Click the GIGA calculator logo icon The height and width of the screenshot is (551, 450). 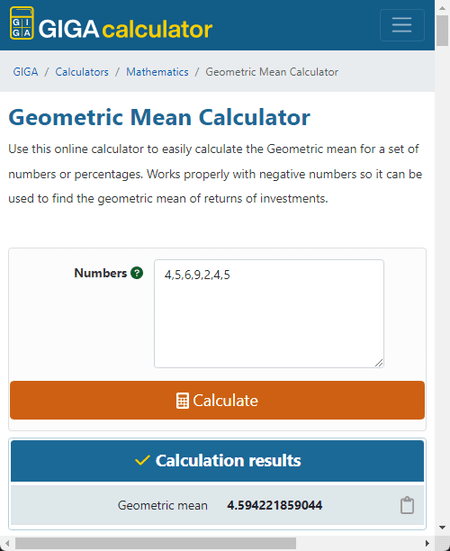(22, 24)
